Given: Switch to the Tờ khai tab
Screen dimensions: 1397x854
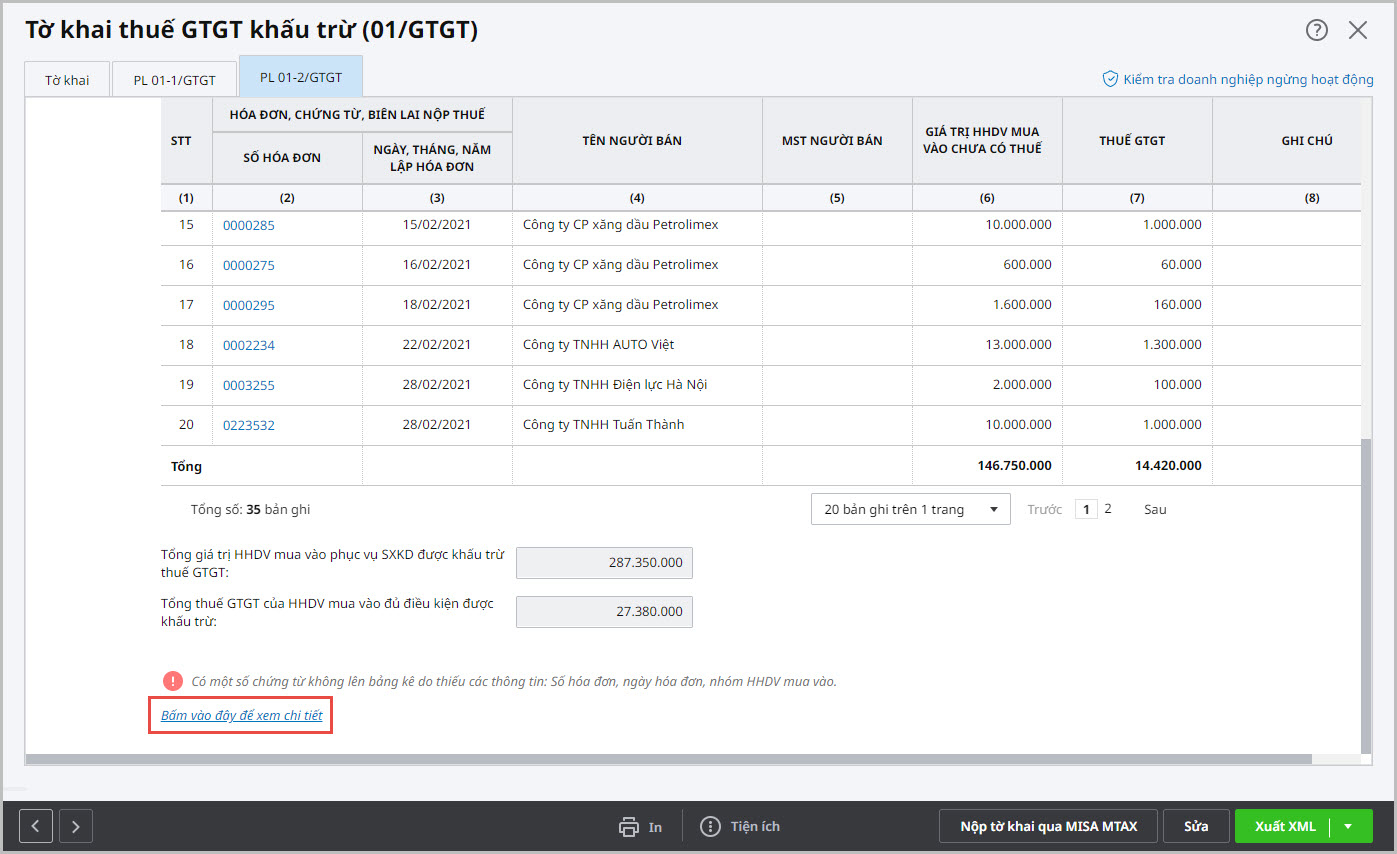Looking at the screenshot, I should pos(67,80).
